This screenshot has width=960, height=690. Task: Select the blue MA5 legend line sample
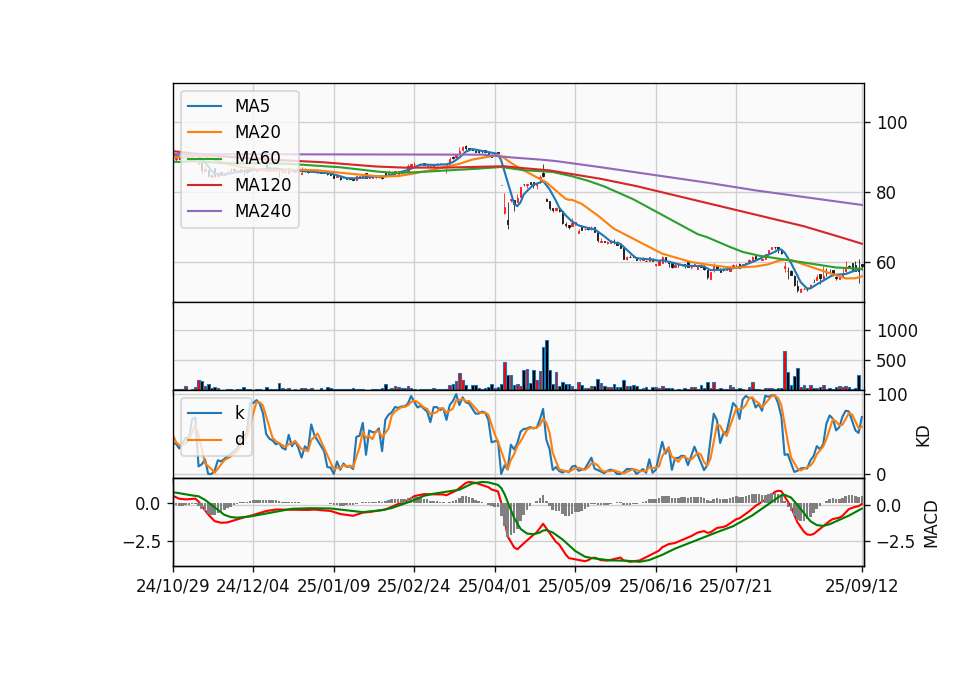coord(204,106)
